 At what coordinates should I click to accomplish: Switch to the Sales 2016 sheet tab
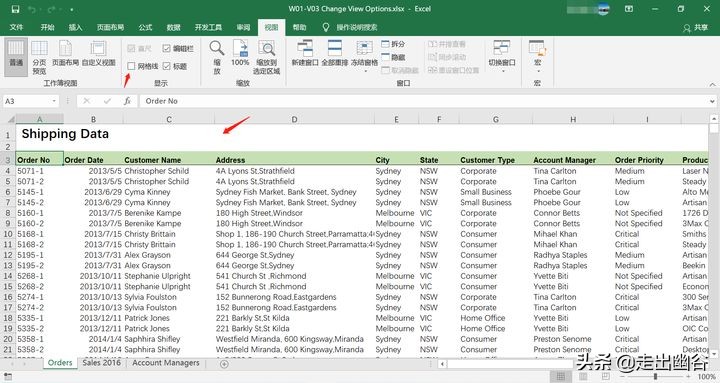point(101,363)
